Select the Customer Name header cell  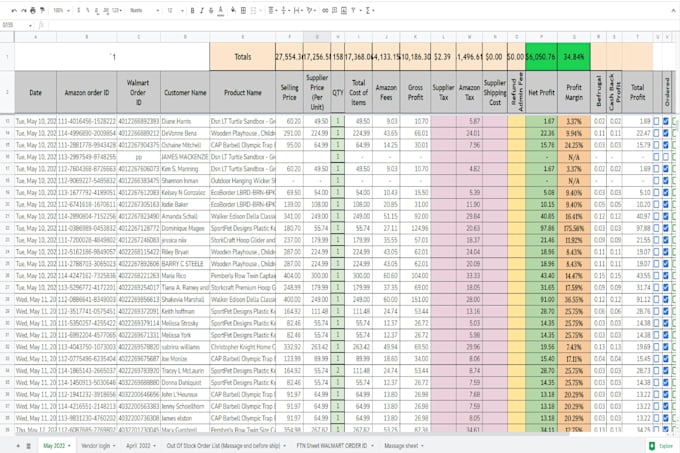185,92
